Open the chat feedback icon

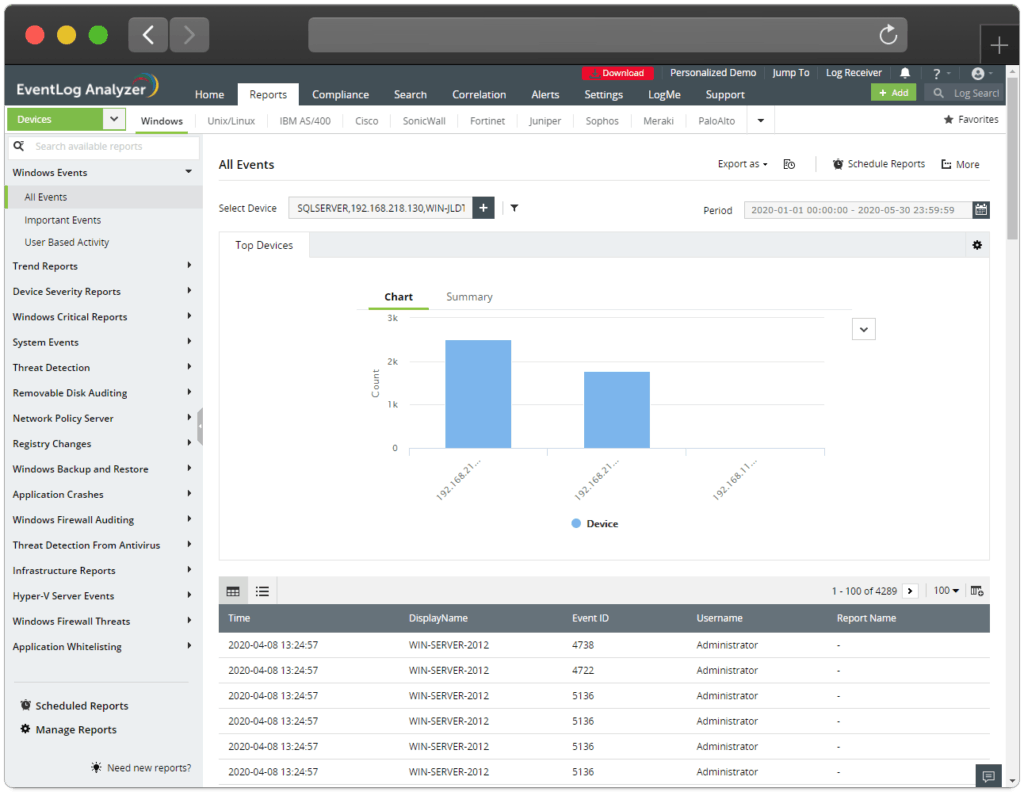pos(989,776)
